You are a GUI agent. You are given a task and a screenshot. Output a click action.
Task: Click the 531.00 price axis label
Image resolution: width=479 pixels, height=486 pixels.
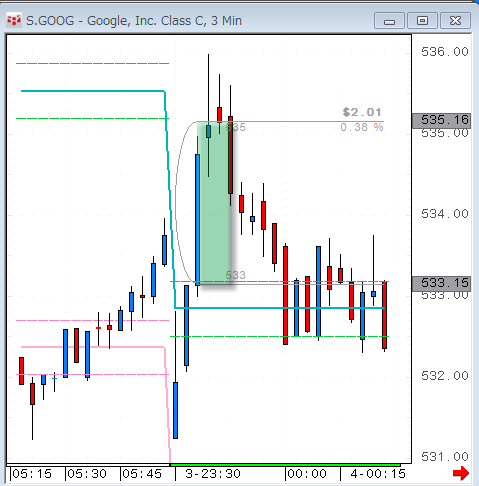click(x=445, y=457)
